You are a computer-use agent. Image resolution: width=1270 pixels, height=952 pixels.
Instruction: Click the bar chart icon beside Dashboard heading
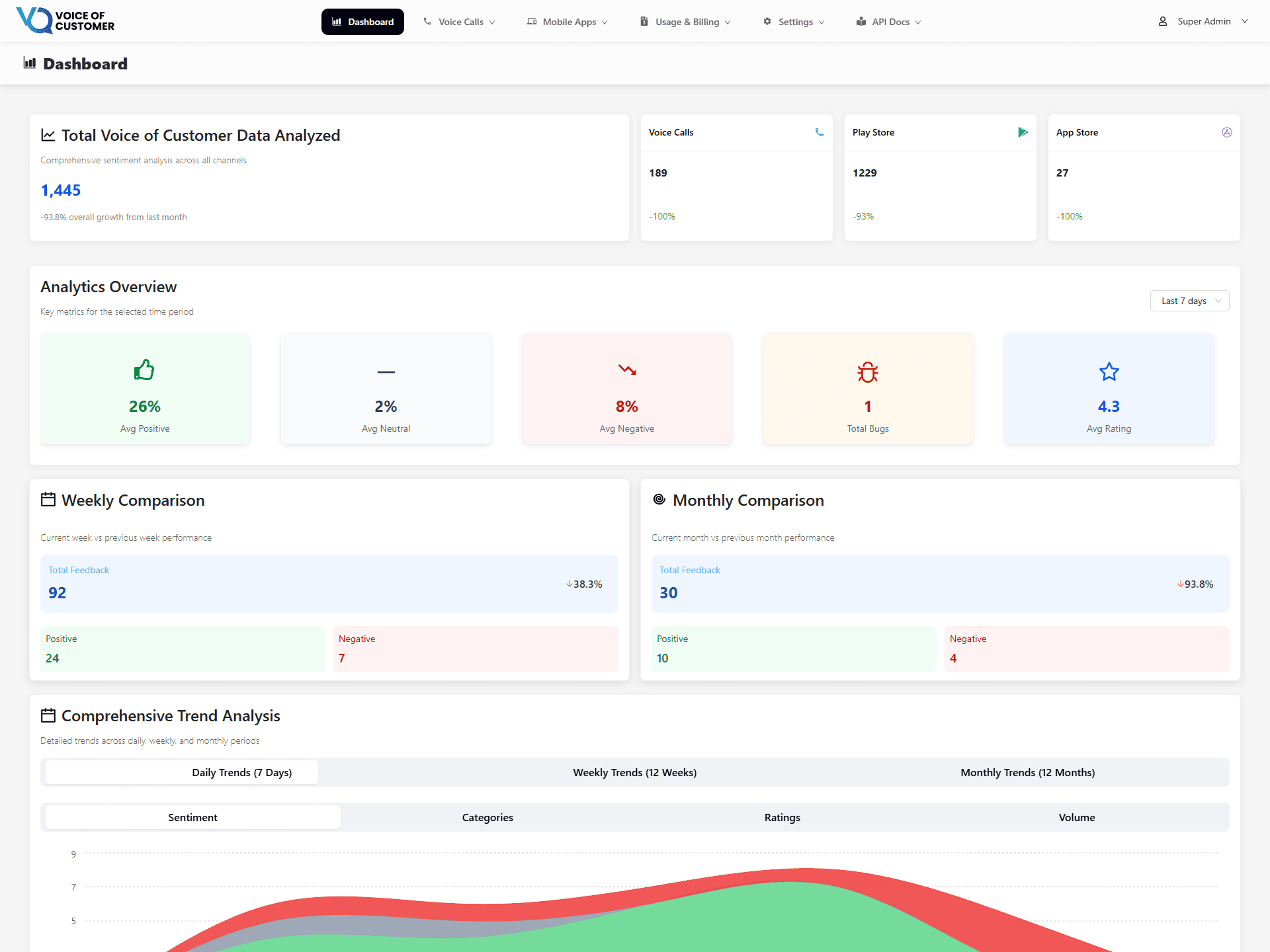[x=30, y=63]
